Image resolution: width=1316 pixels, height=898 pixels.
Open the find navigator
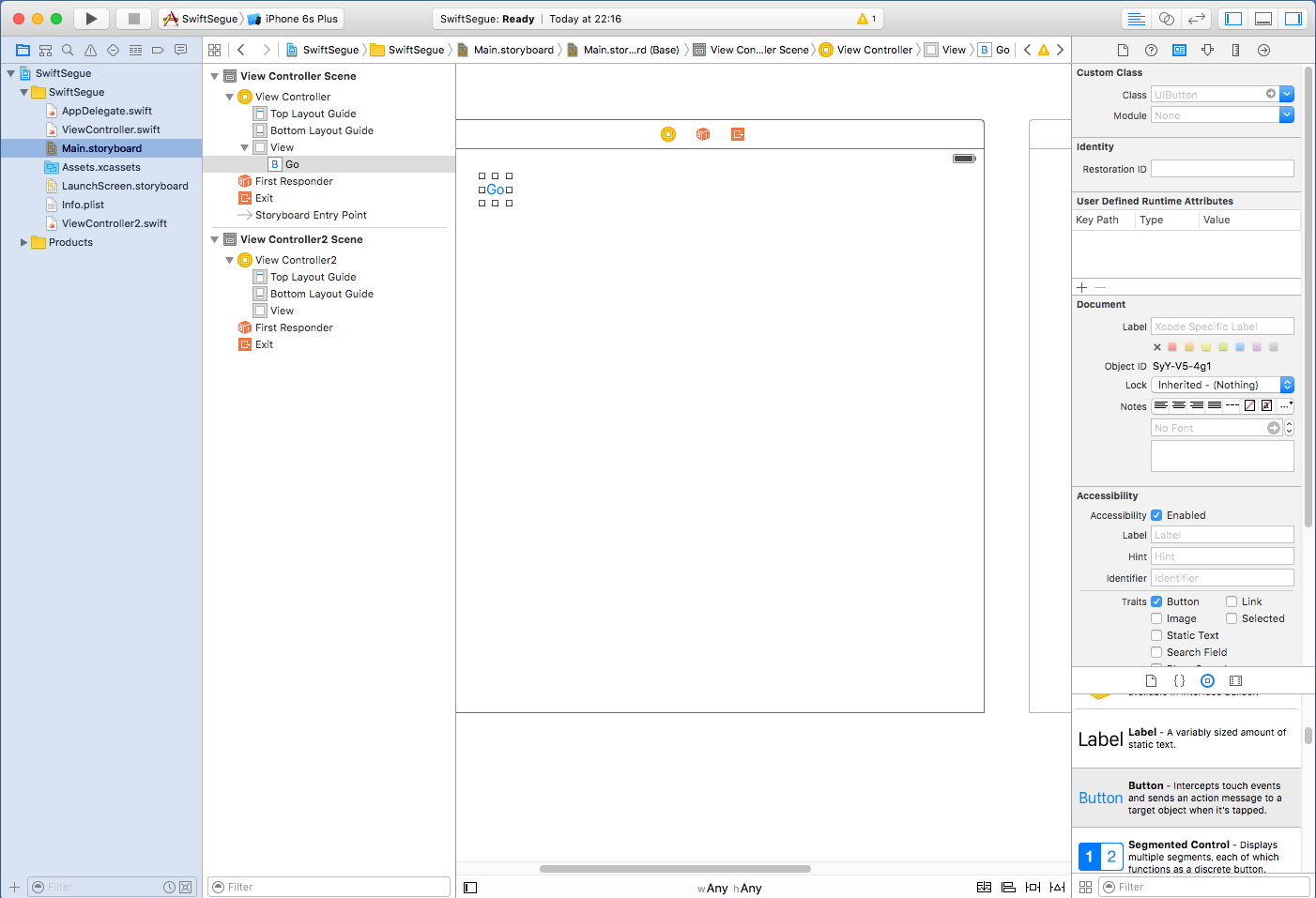click(68, 50)
